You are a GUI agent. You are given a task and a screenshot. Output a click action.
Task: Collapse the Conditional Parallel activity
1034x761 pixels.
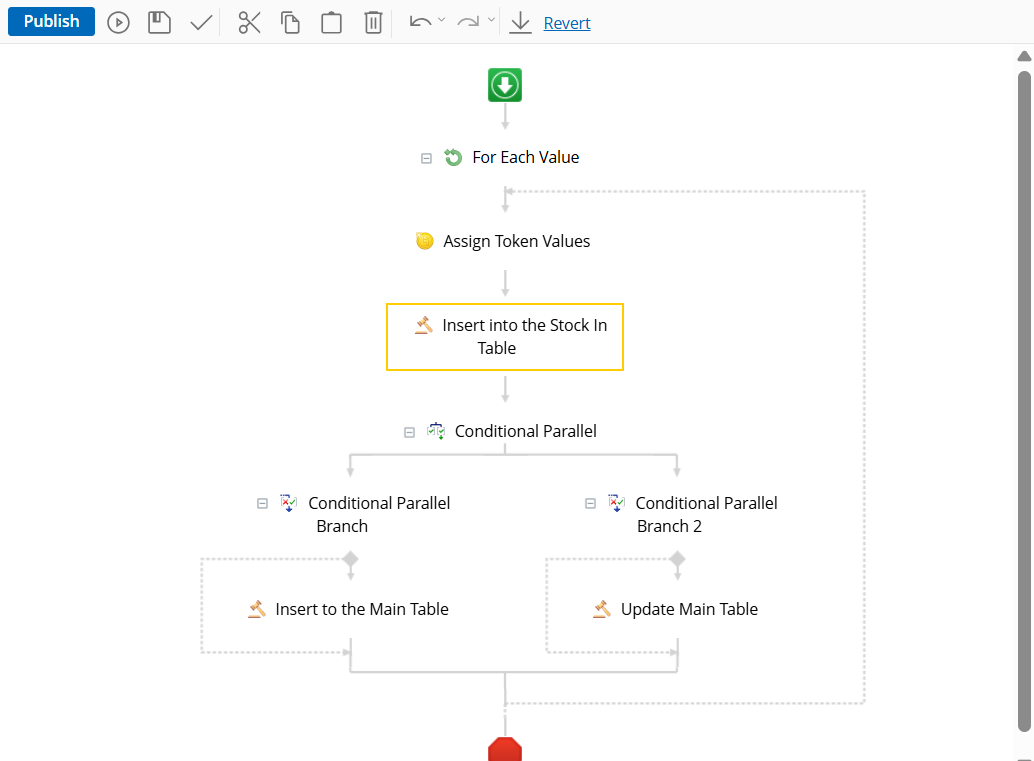tap(409, 432)
